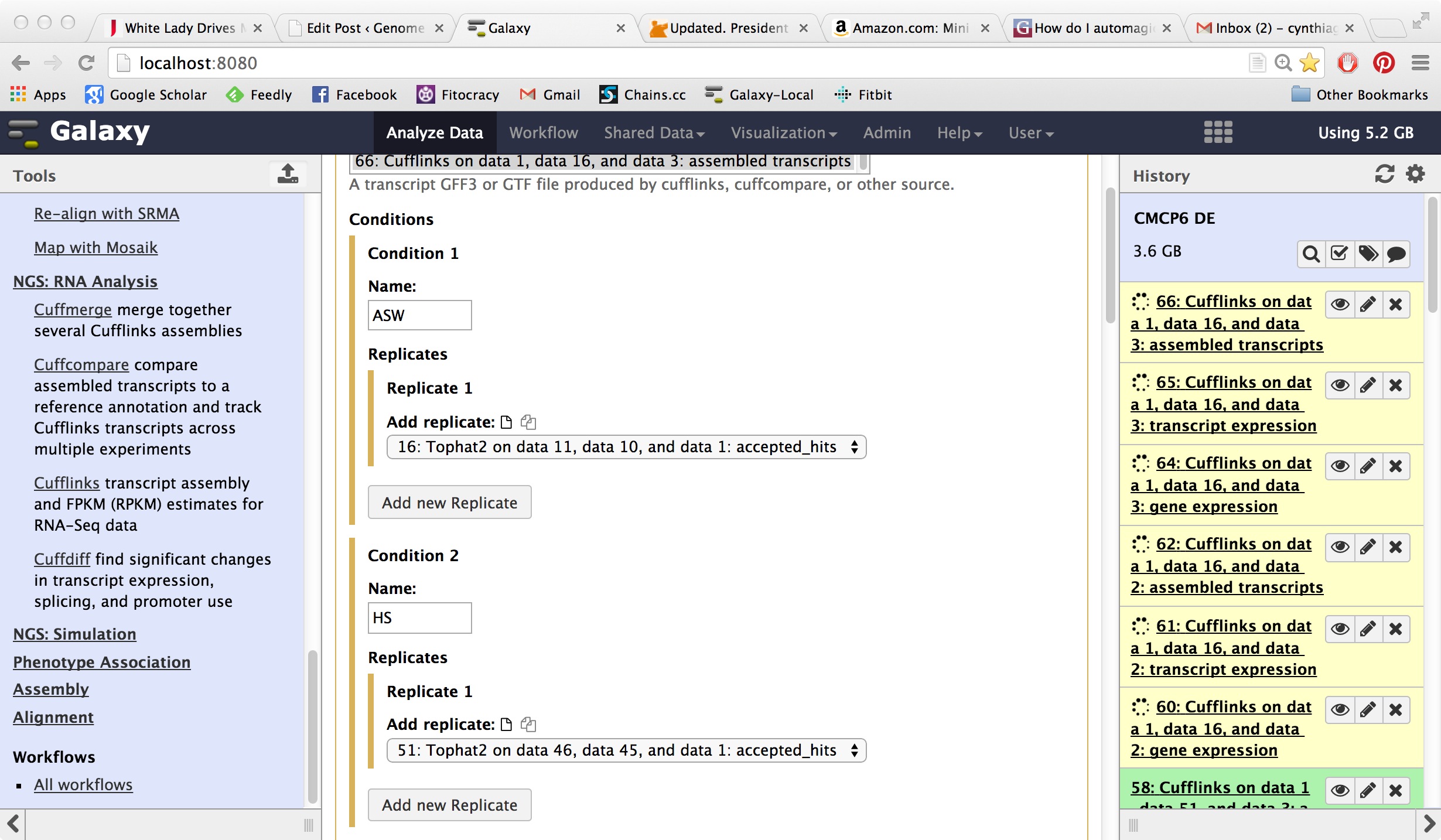Open history annotation comment icon

tap(1396, 254)
